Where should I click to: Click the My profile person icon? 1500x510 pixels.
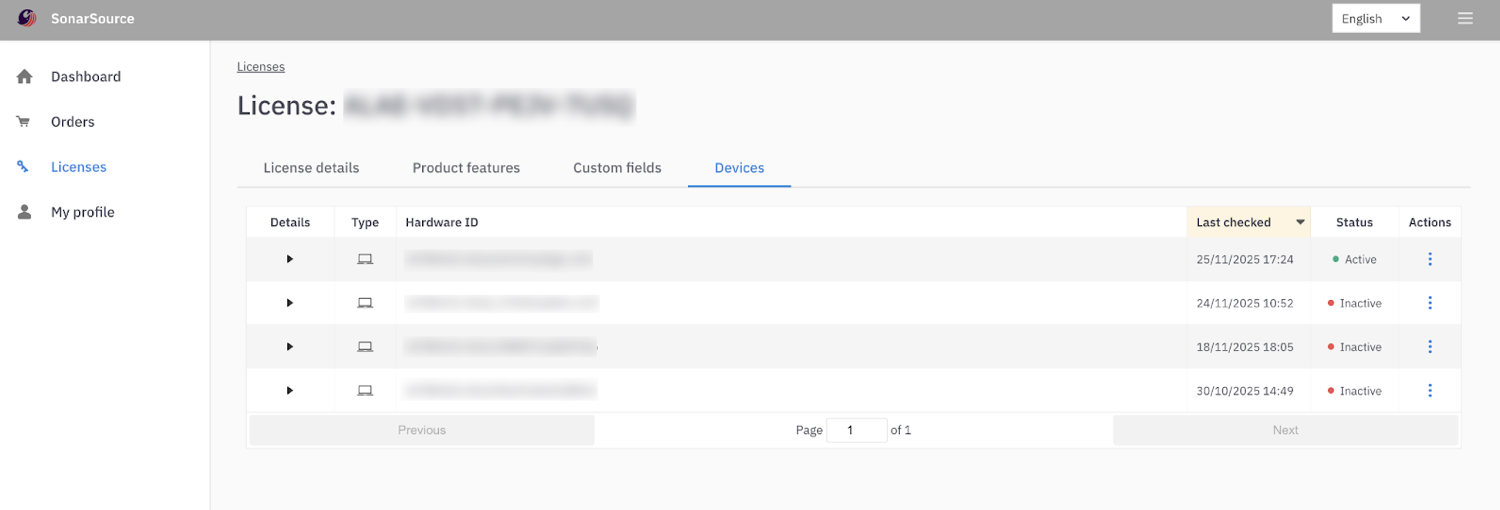(x=25, y=212)
